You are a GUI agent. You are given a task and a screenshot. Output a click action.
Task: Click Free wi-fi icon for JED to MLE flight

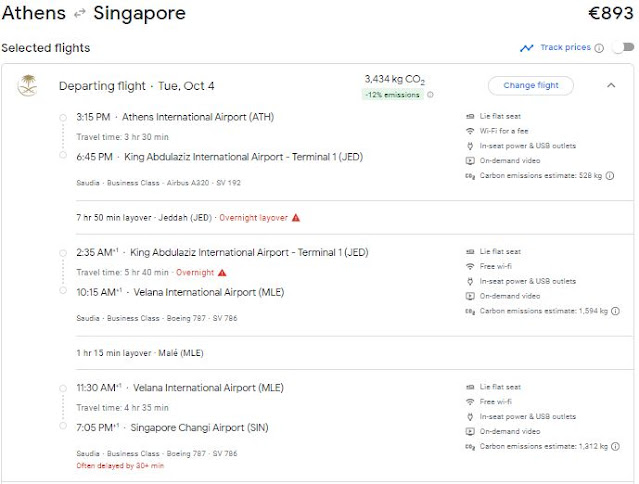(x=470, y=266)
